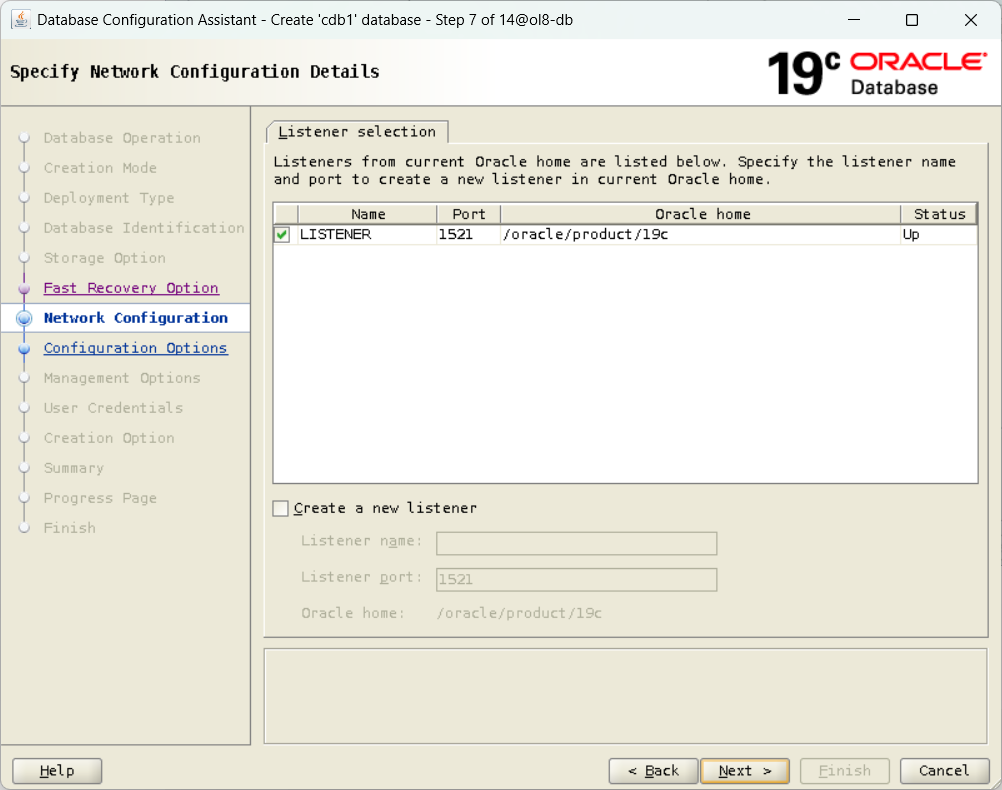Proceed with the Next button

pyautogui.click(x=745, y=771)
